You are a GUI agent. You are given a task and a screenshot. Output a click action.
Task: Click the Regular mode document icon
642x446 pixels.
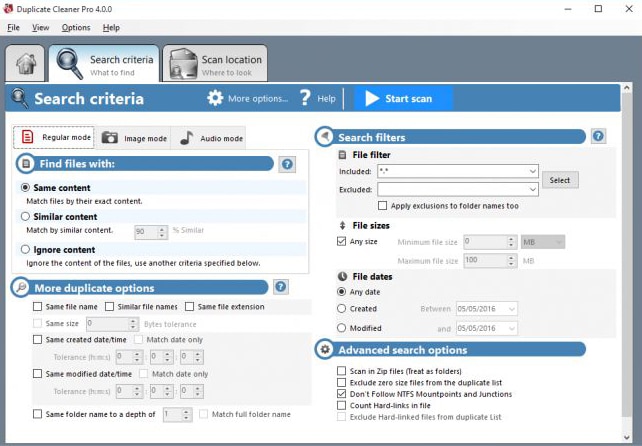pyautogui.click(x=27, y=137)
